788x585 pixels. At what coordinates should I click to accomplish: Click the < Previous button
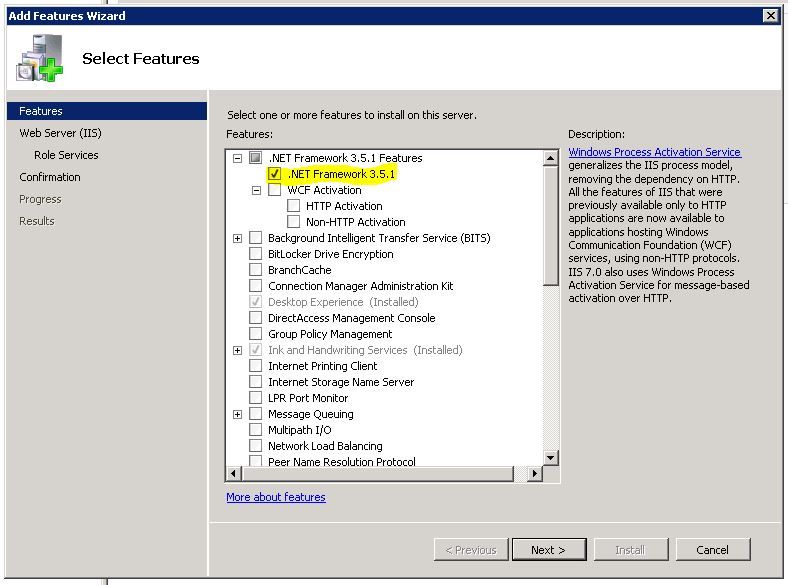point(471,550)
